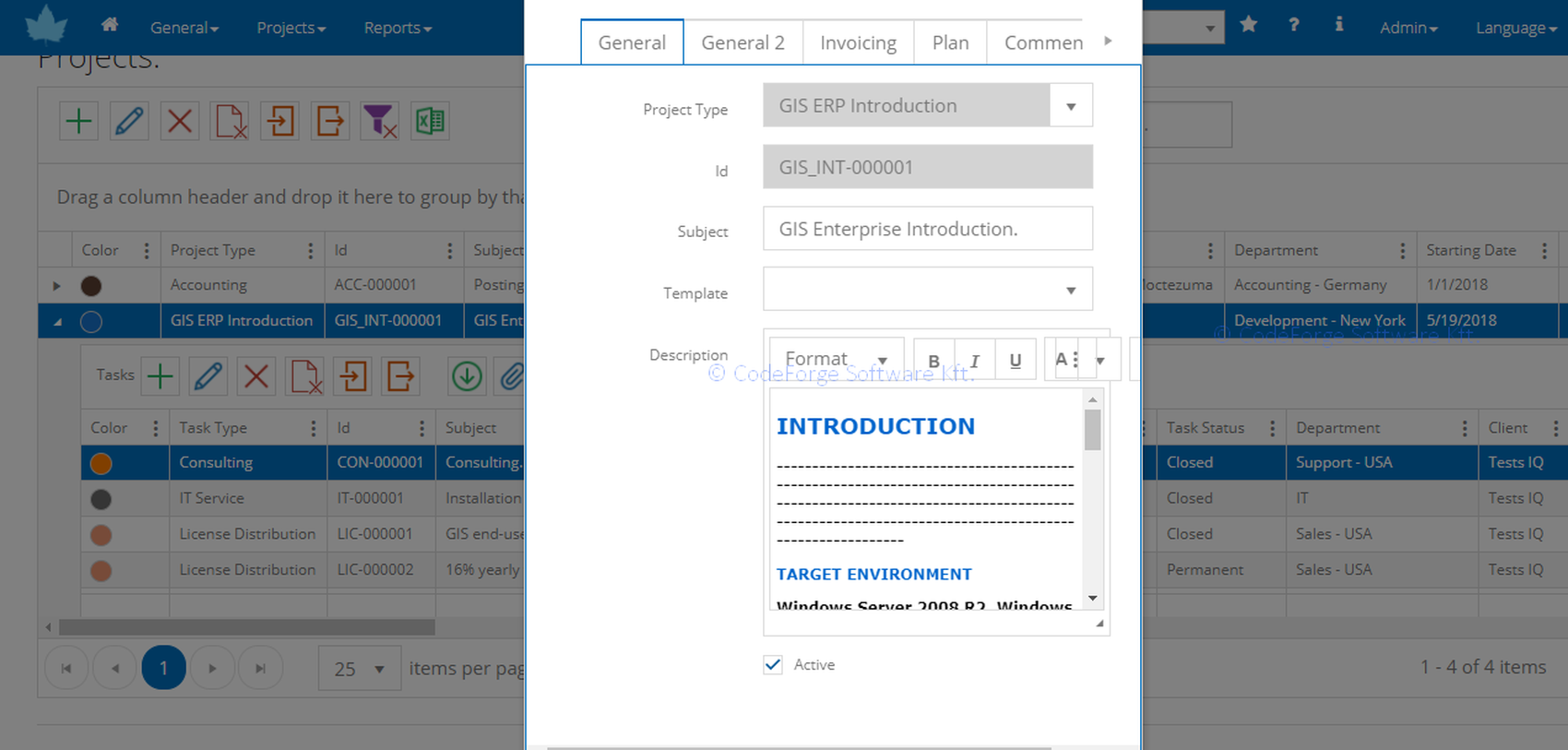Open the Admin user menu
This screenshot has height=750, width=1568.
coord(1408,28)
